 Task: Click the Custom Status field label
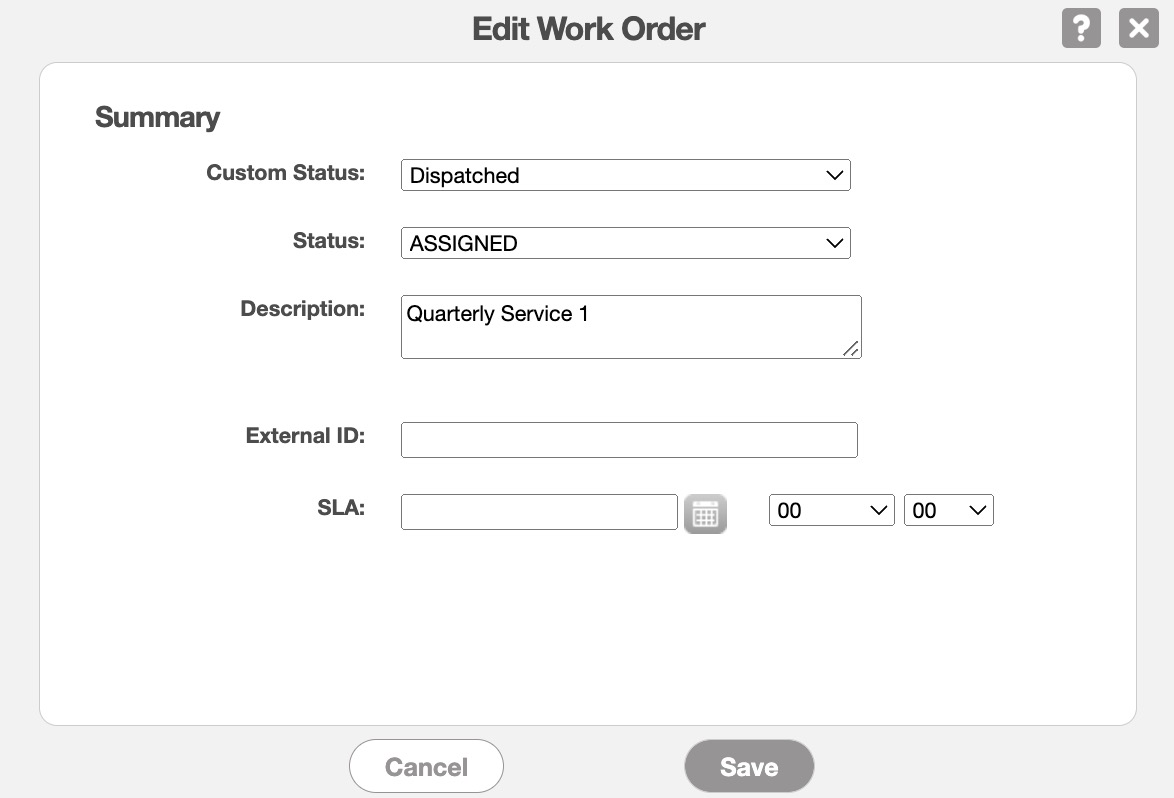click(x=285, y=173)
